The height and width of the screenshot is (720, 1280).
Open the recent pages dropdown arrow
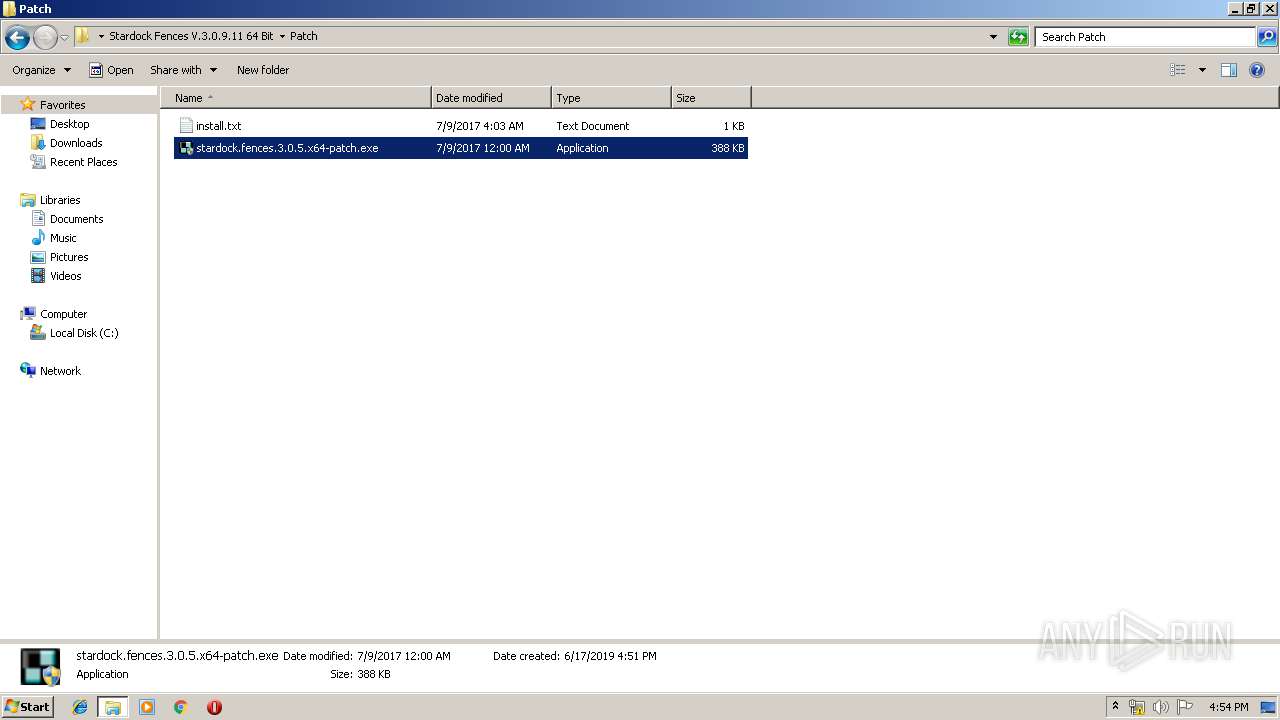tap(64, 38)
